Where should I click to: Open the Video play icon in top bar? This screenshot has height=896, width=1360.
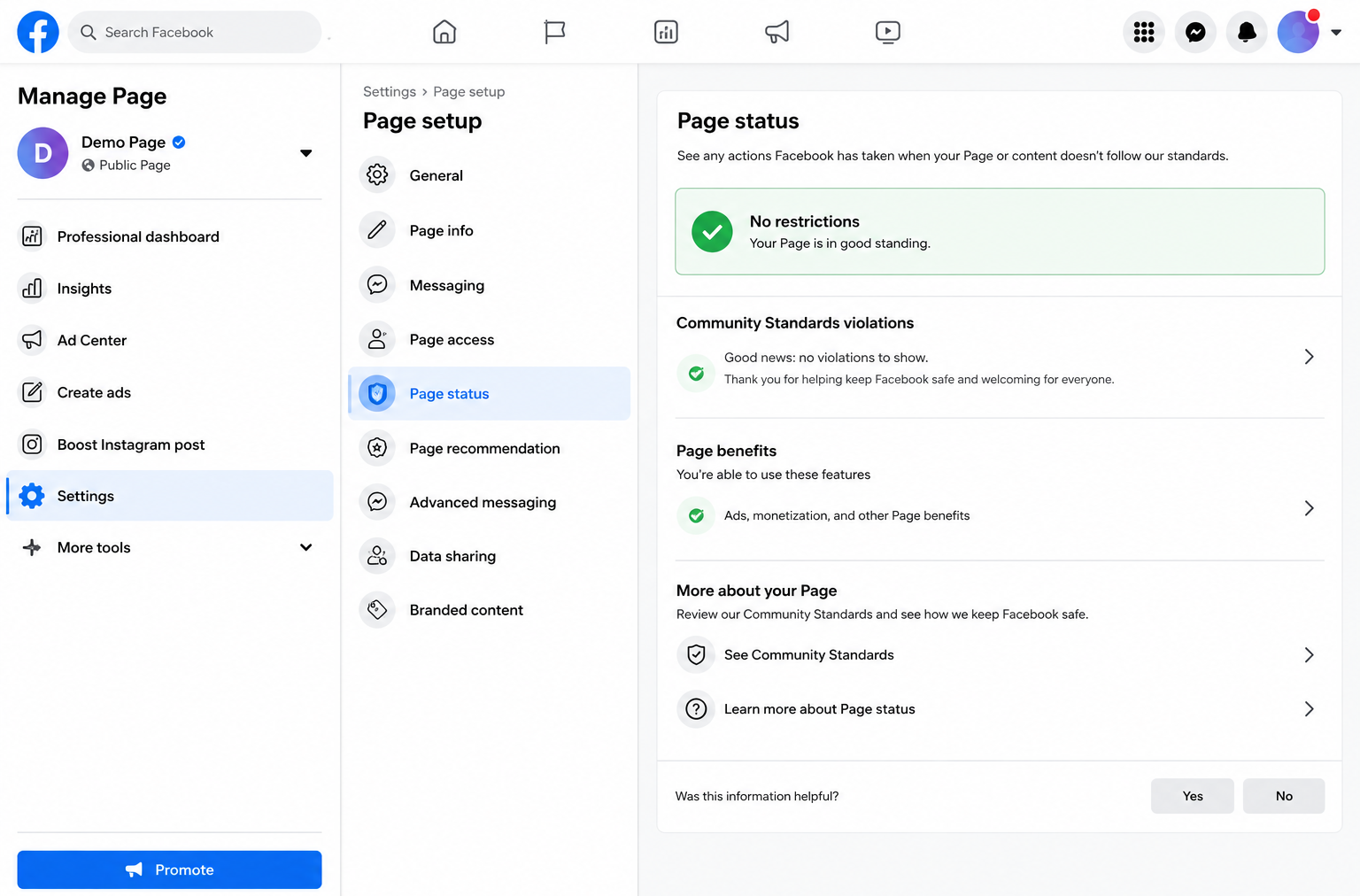click(887, 32)
